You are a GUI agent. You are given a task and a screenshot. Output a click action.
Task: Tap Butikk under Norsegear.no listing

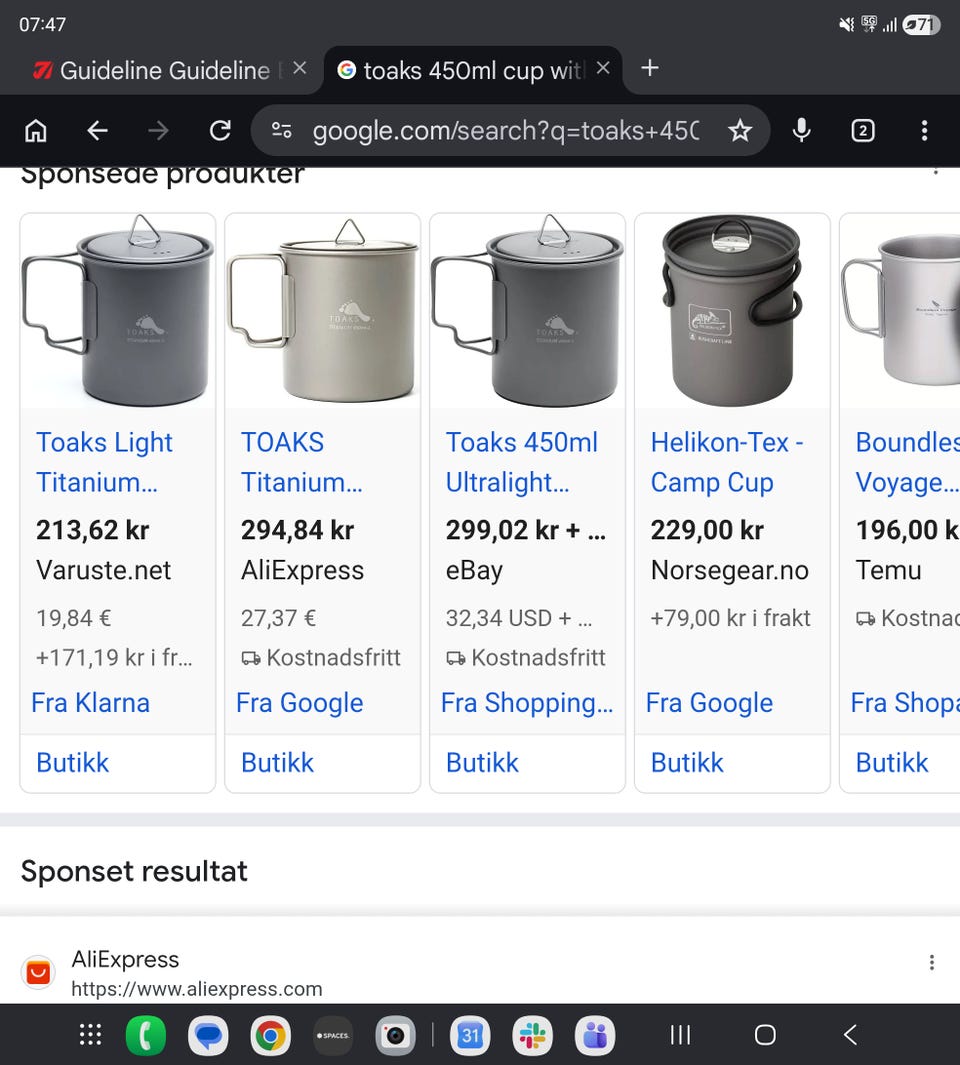coord(687,763)
